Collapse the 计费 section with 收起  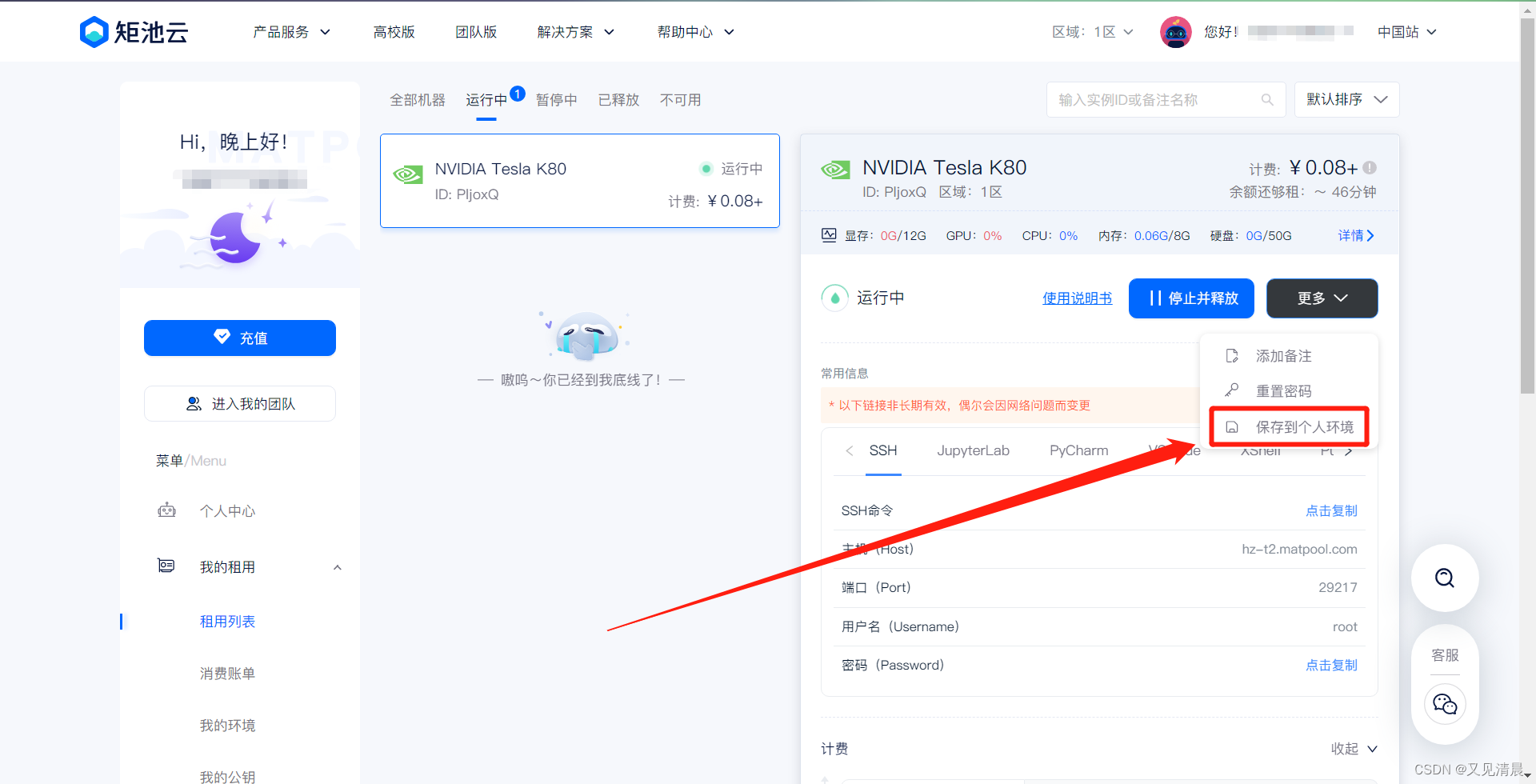coord(1354,749)
